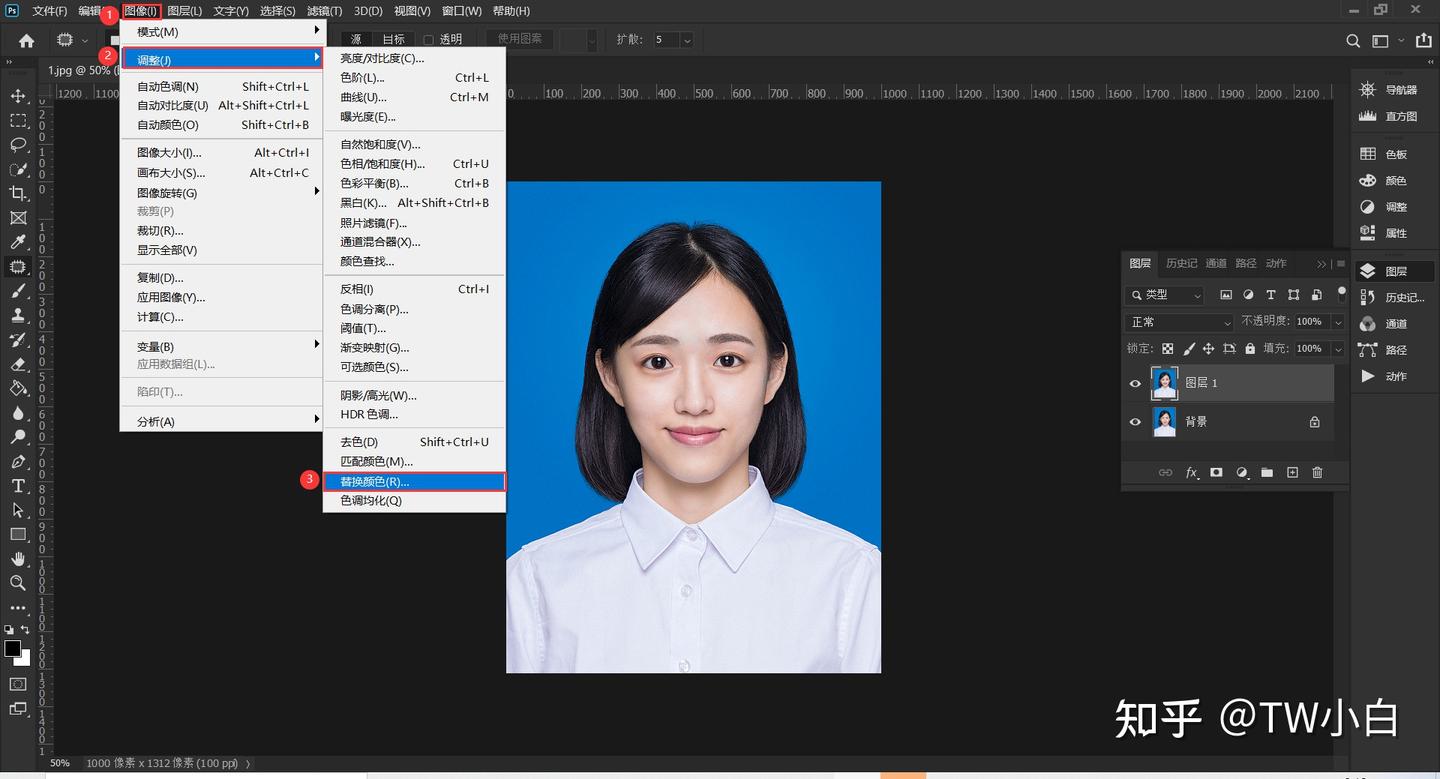Expand the 不透明度 opacity dropdown arrow

(1338, 322)
